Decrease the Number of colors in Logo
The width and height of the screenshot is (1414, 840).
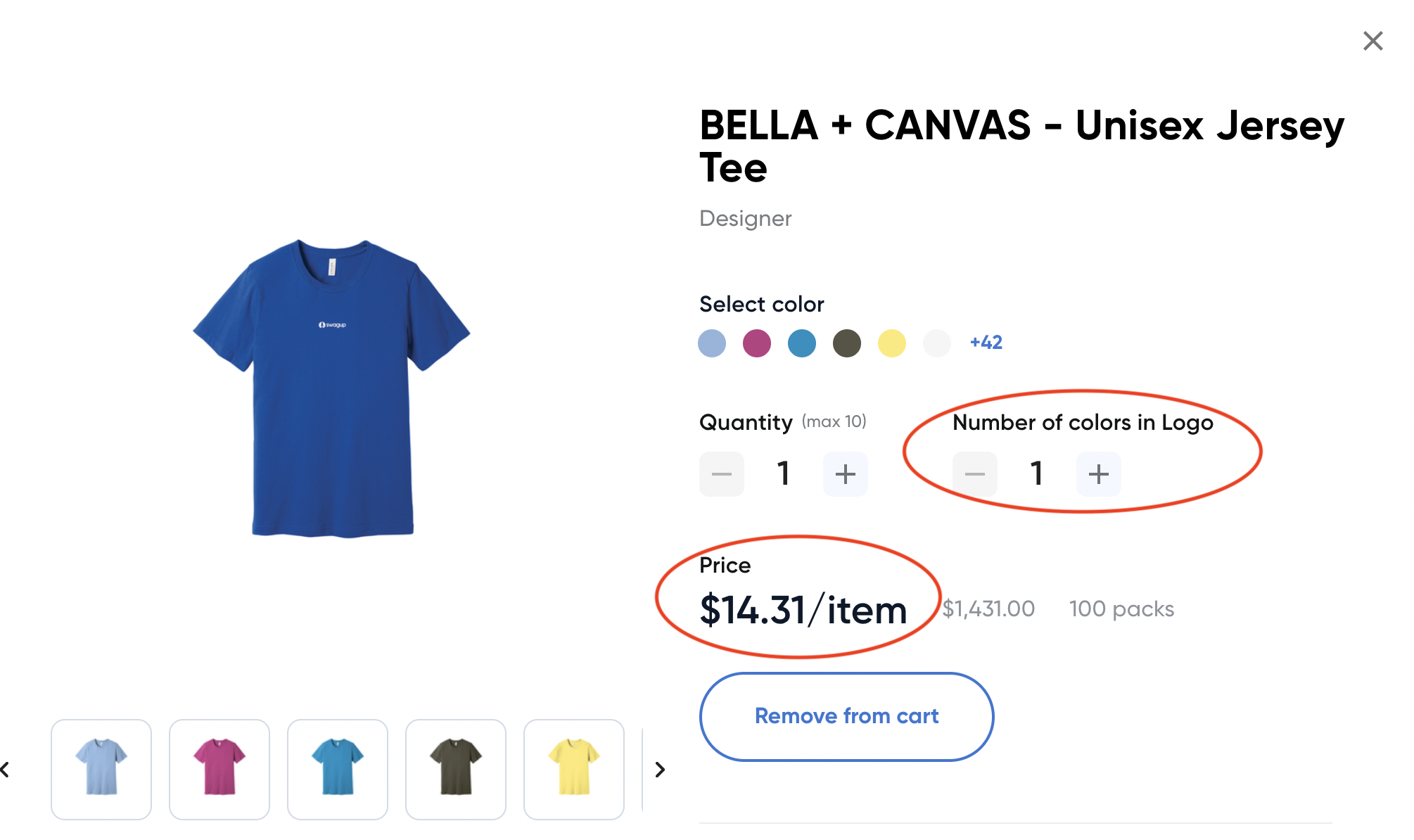point(974,473)
